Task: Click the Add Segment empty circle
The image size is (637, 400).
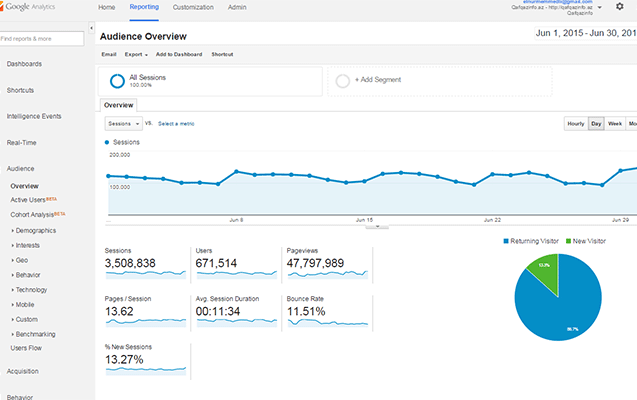Action: pos(342,81)
